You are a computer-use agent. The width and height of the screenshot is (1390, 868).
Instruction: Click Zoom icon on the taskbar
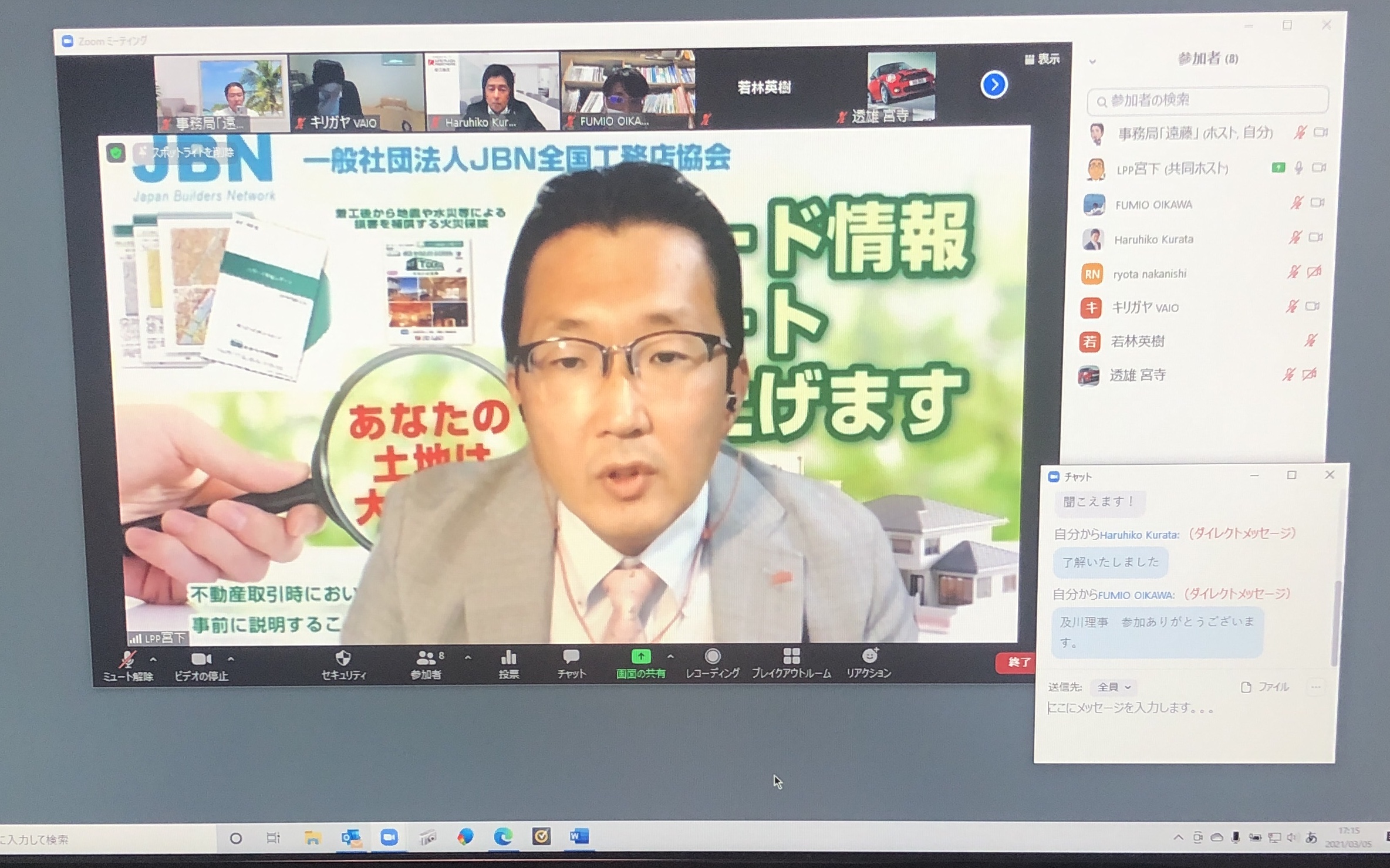pyautogui.click(x=389, y=837)
